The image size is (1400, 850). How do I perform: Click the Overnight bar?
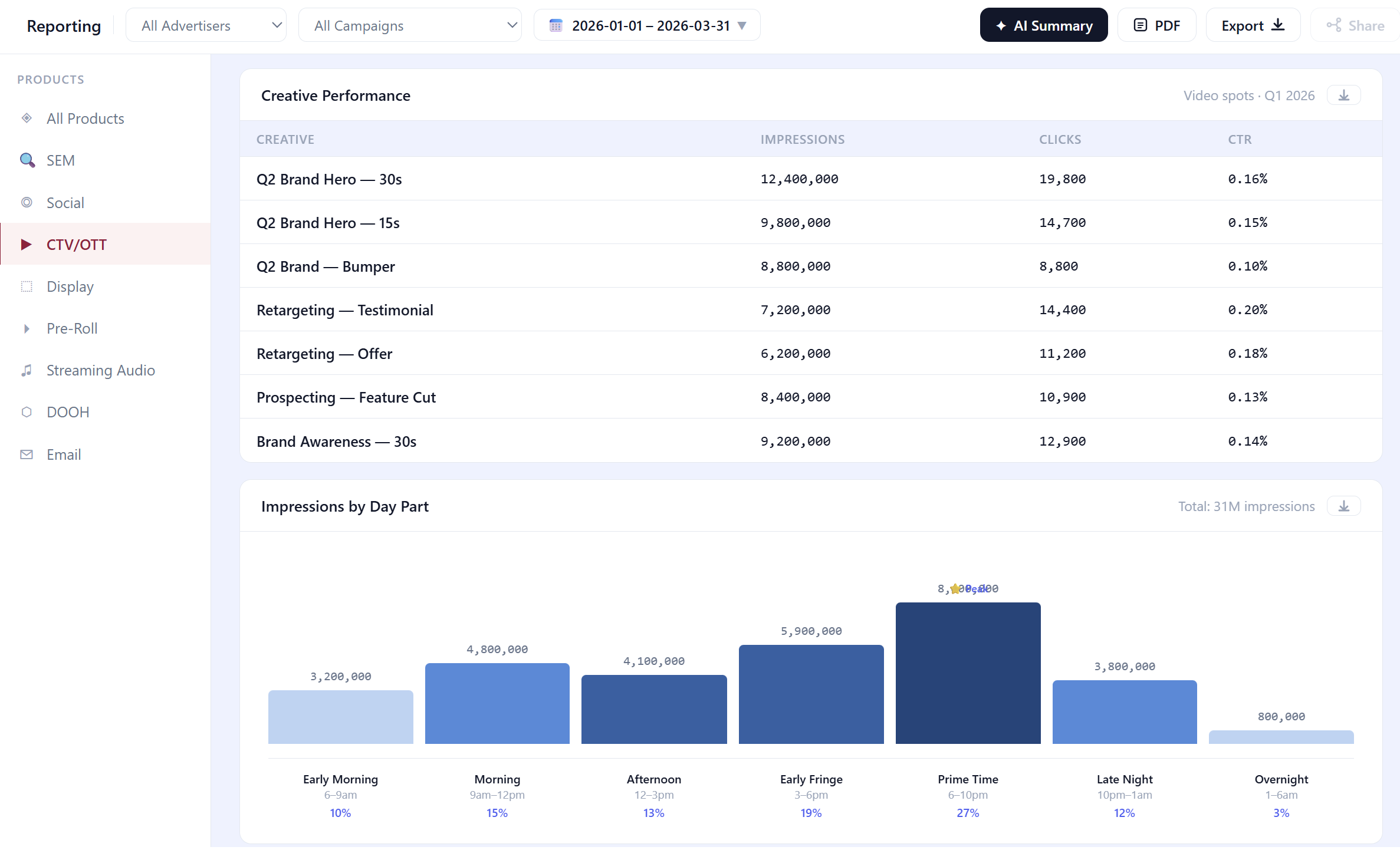tap(1281, 737)
